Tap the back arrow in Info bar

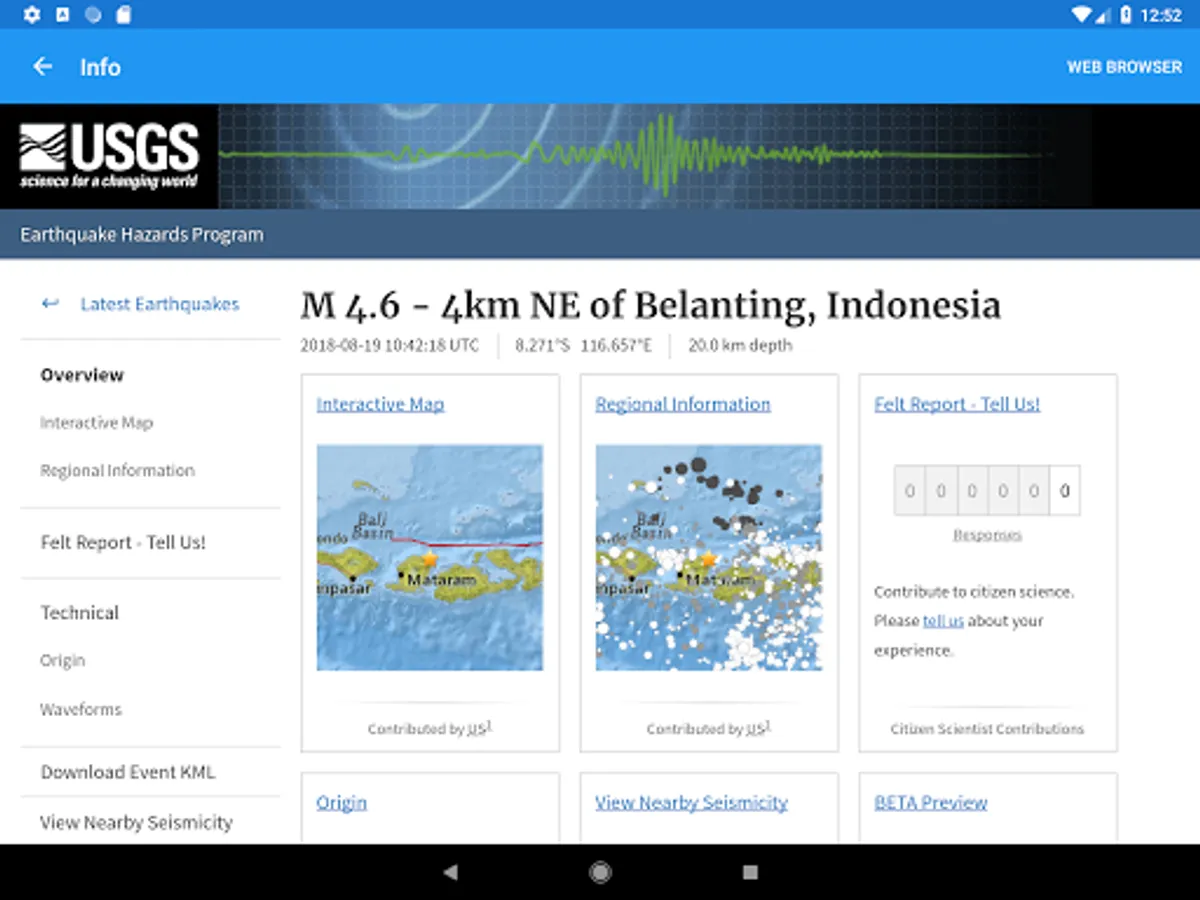pos(42,67)
